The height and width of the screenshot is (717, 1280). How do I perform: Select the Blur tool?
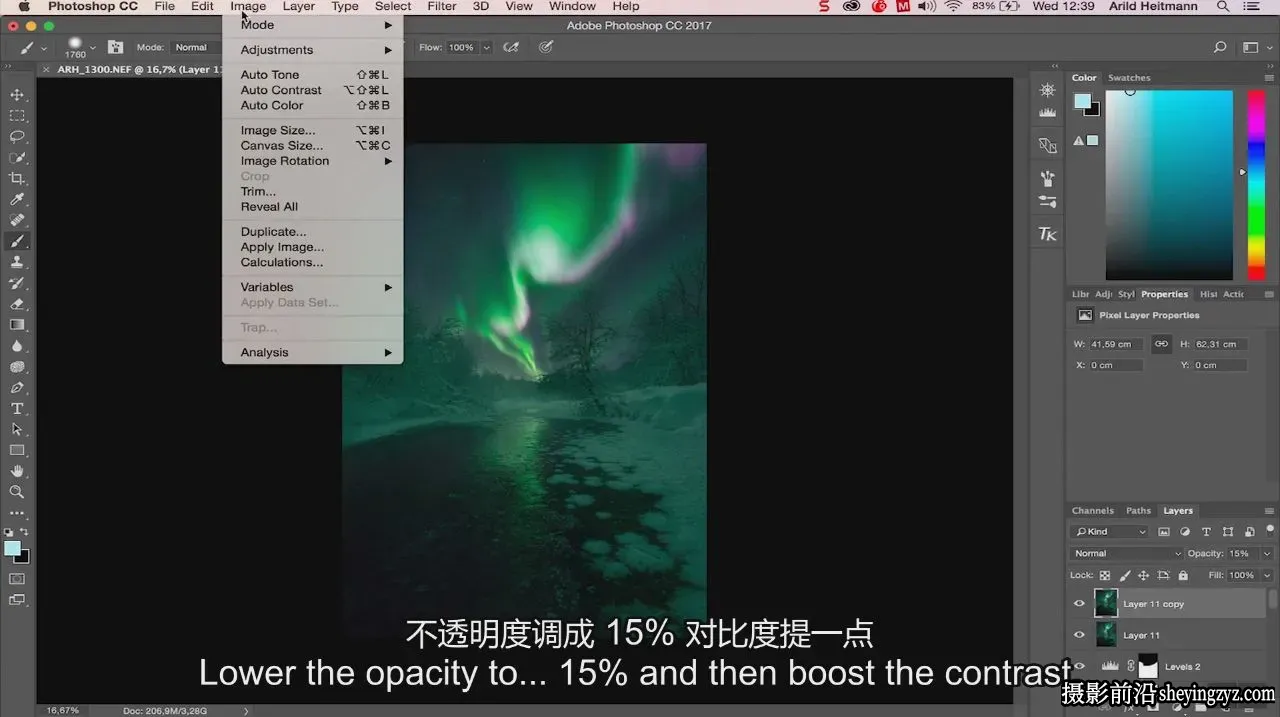[17, 346]
